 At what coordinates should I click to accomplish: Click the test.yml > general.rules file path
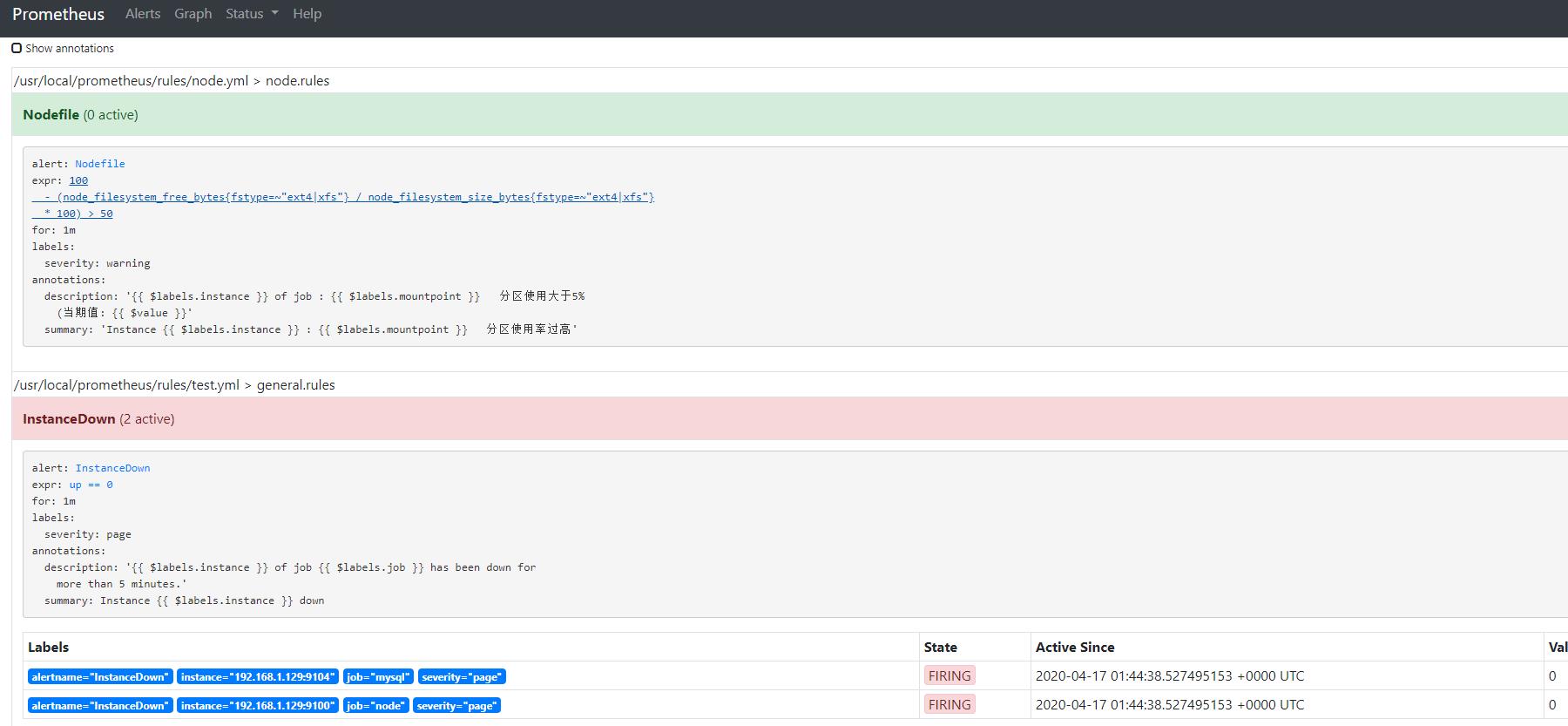174,384
